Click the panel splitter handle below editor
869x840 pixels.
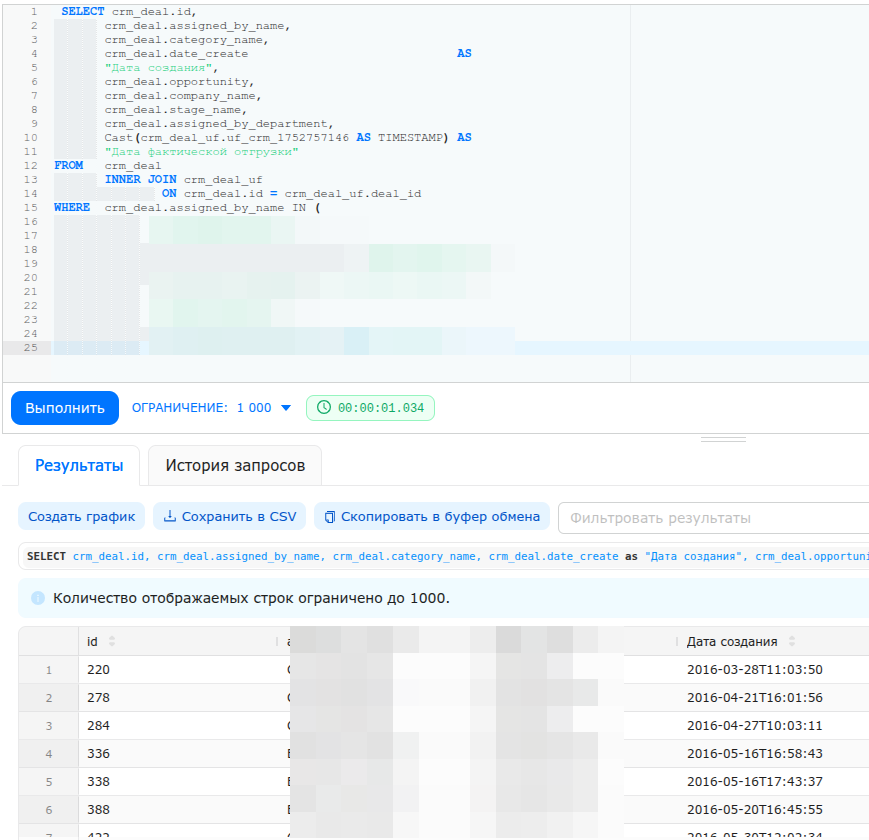tap(723, 439)
